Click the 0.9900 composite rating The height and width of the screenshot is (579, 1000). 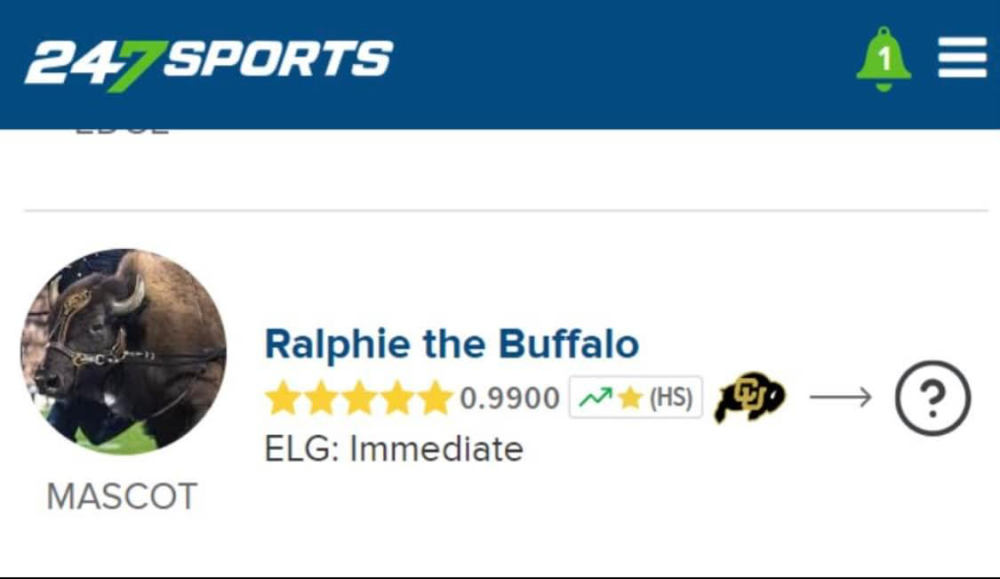tap(510, 398)
